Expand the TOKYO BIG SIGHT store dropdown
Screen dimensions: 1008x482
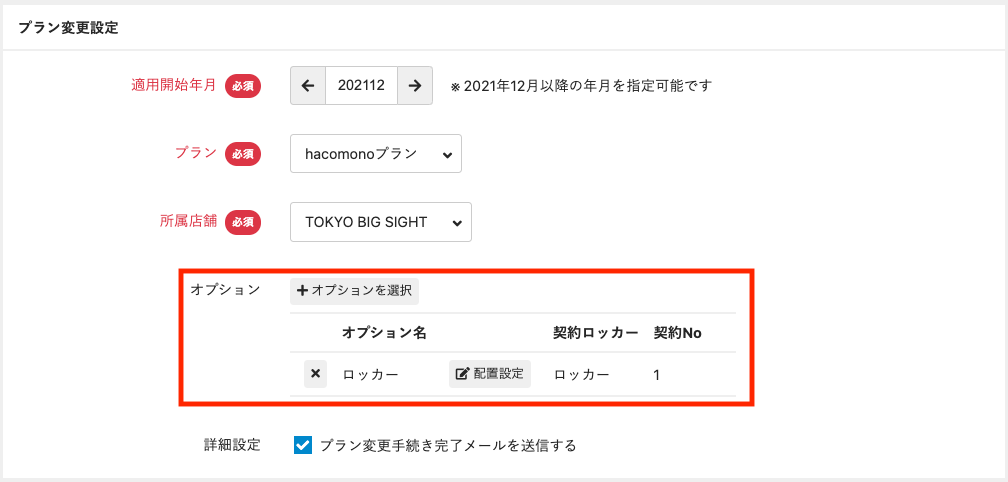[380, 222]
